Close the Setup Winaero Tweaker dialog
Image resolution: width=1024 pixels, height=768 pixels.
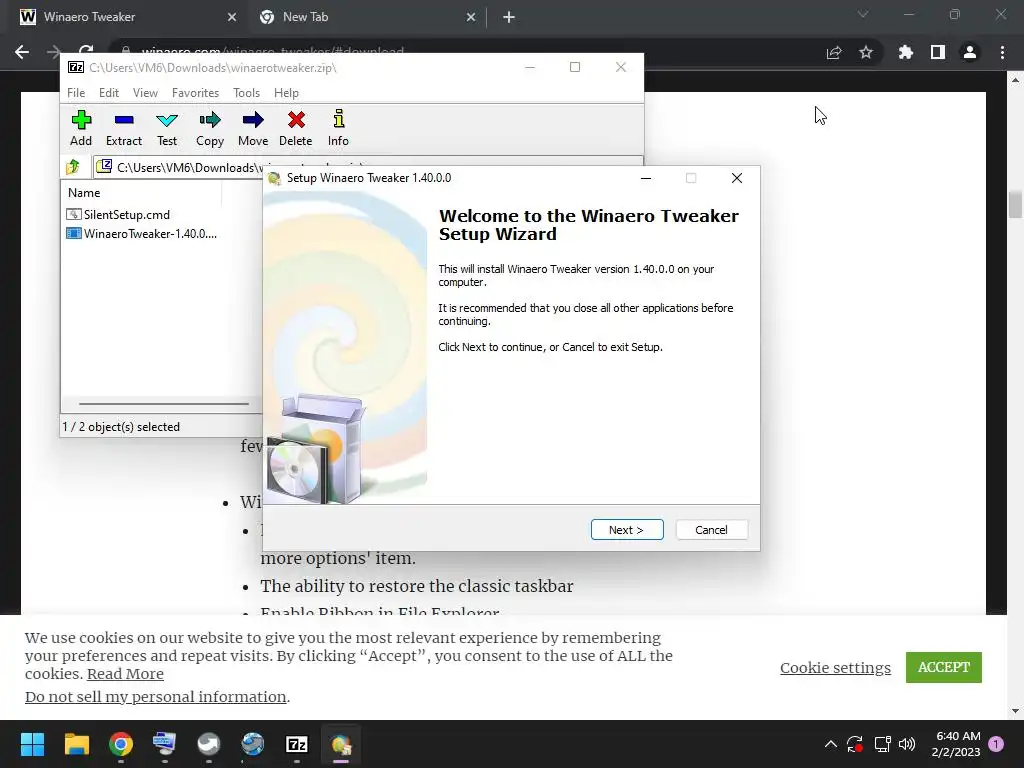tap(737, 178)
